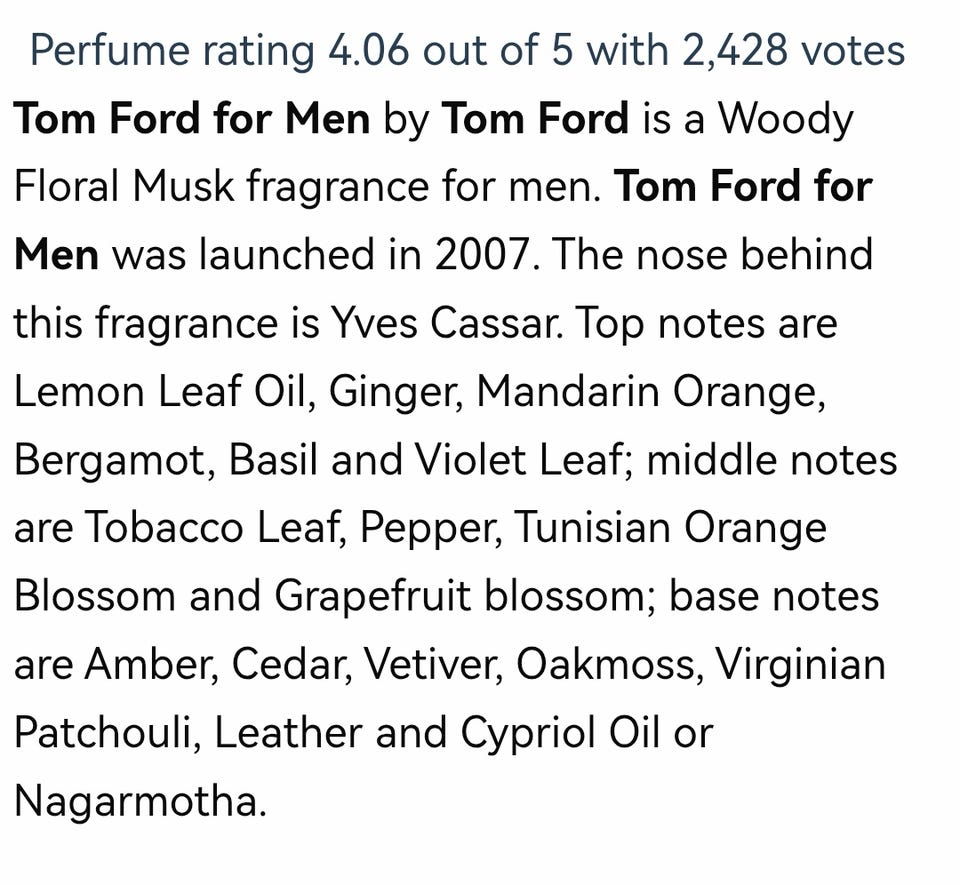
Task: Open the Nagarmotha note
Action: pyautogui.click(x=136, y=801)
